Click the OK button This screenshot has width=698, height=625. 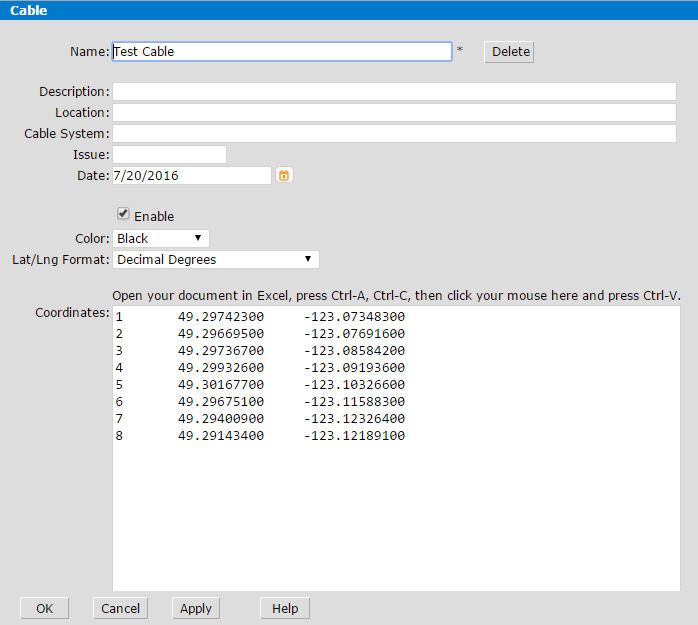point(44,608)
